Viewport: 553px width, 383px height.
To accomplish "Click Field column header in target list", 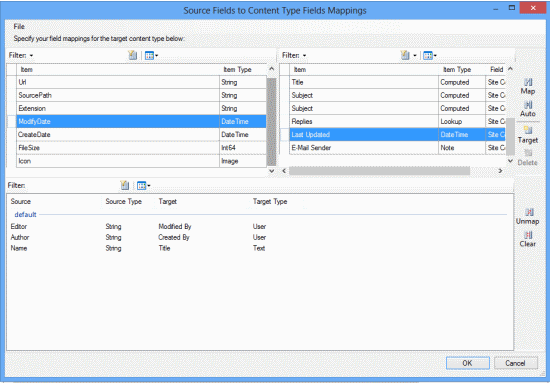I will click(497, 69).
